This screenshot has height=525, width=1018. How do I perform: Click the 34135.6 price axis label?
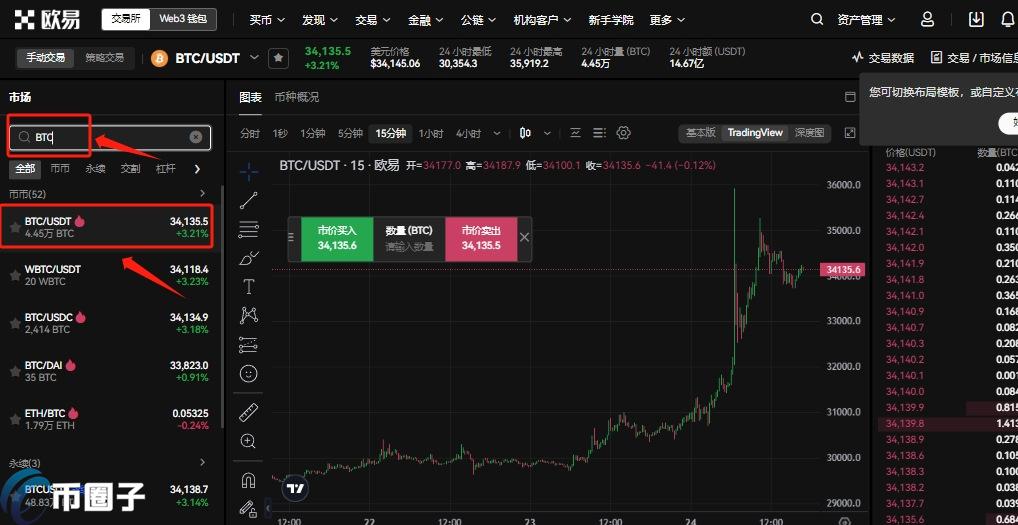coord(843,269)
